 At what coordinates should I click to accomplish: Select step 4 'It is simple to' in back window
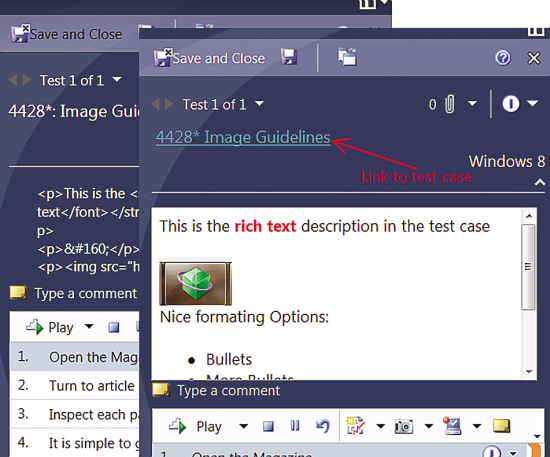(x=75, y=443)
